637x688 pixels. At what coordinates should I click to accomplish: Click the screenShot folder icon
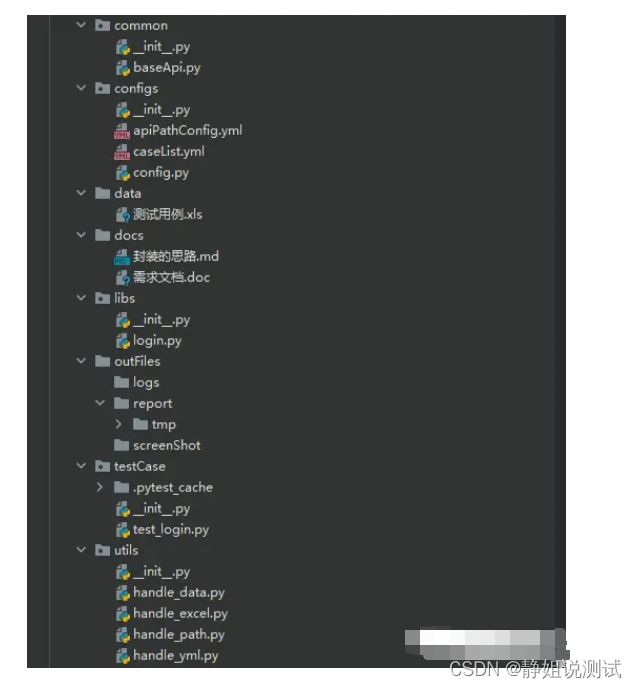[122, 445]
